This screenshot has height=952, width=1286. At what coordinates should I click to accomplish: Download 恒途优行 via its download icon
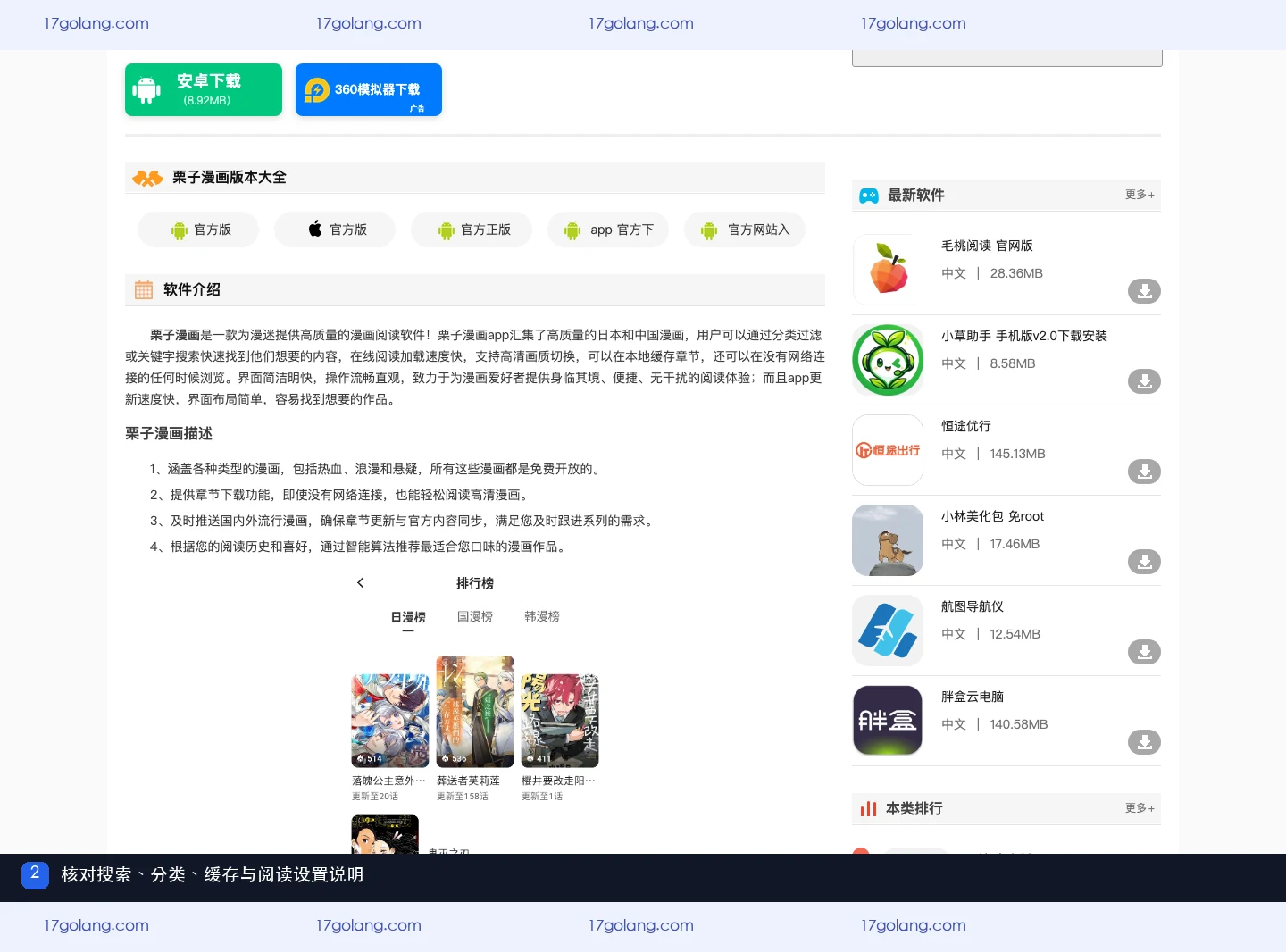point(1144,472)
